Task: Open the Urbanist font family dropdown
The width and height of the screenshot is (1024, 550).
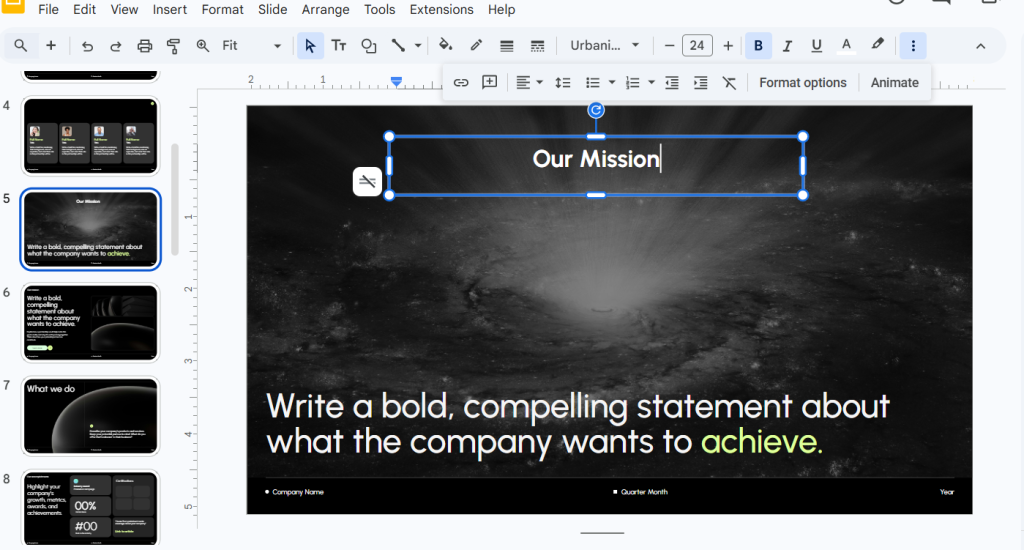Action: pos(605,46)
